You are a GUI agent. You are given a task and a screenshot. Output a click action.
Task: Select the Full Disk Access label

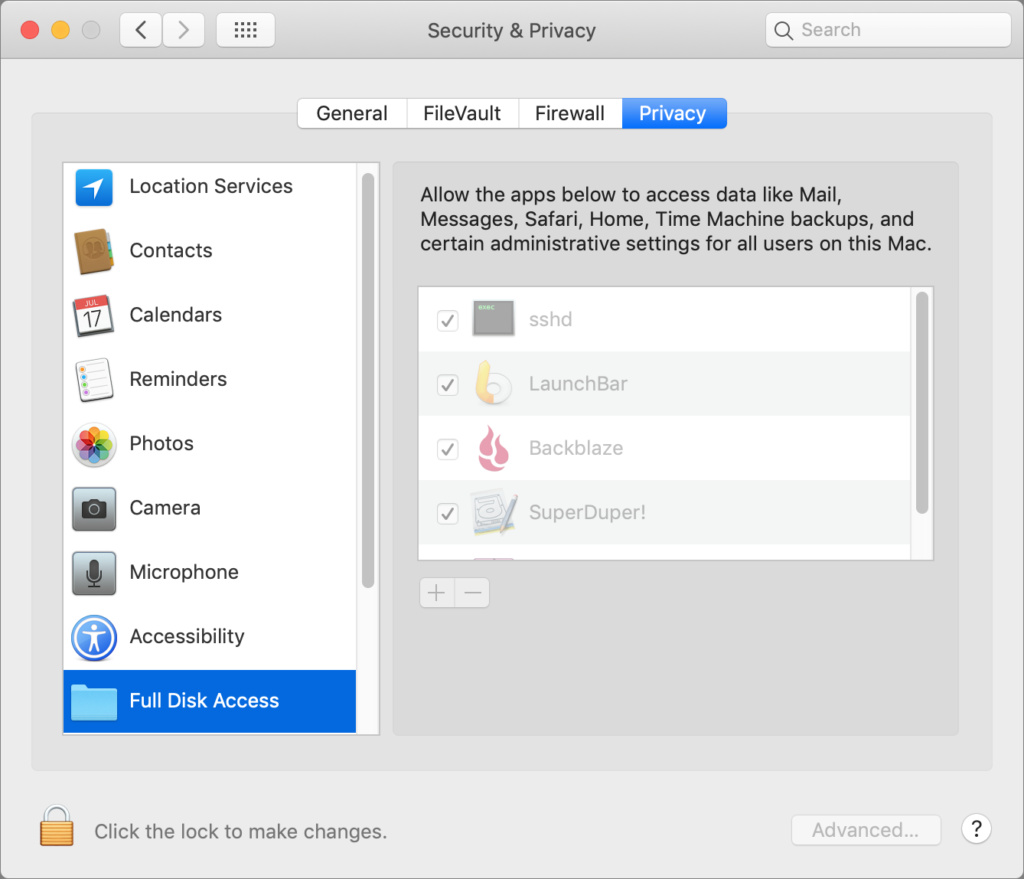point(204,701)
